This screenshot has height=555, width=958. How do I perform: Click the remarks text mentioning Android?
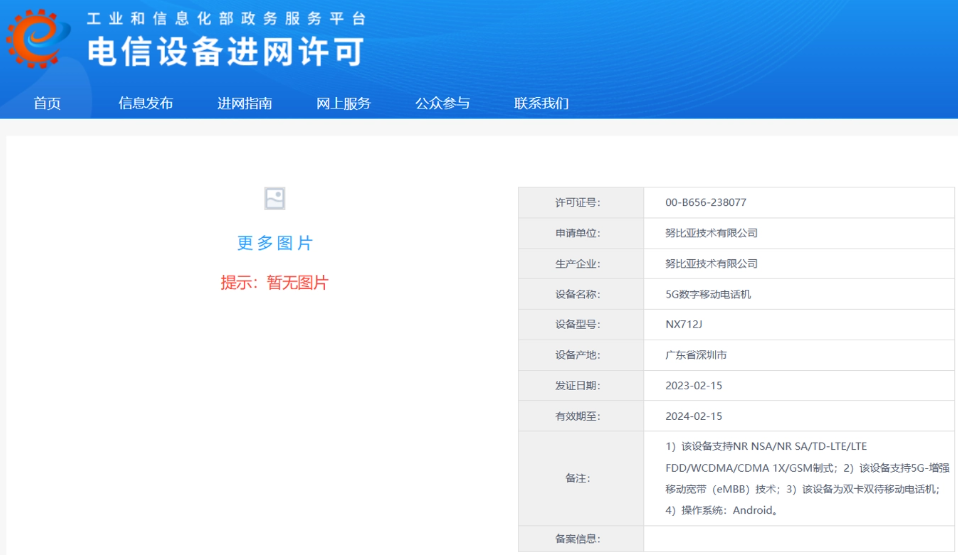(x=807, y=478)
